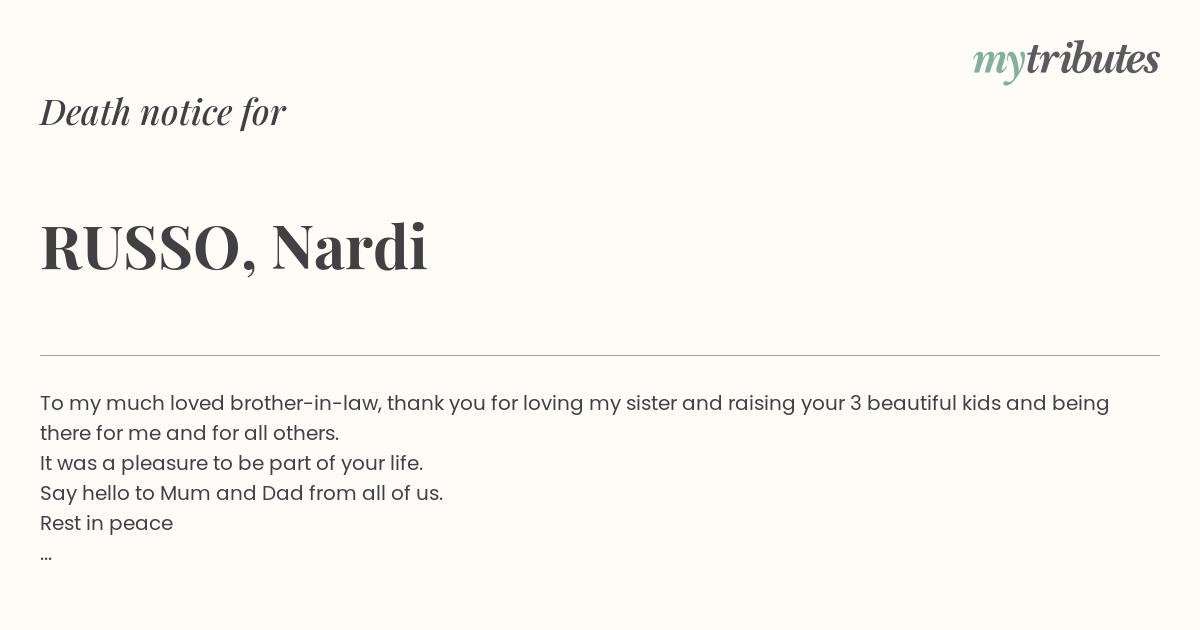
Task: Click the line "It was a pleasure to be part of your life."
Action: (232, 463)
